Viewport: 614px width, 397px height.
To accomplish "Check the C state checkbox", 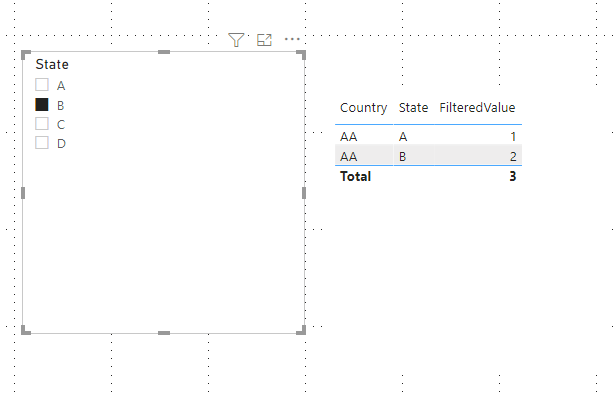I will click(x=42, y=124).
